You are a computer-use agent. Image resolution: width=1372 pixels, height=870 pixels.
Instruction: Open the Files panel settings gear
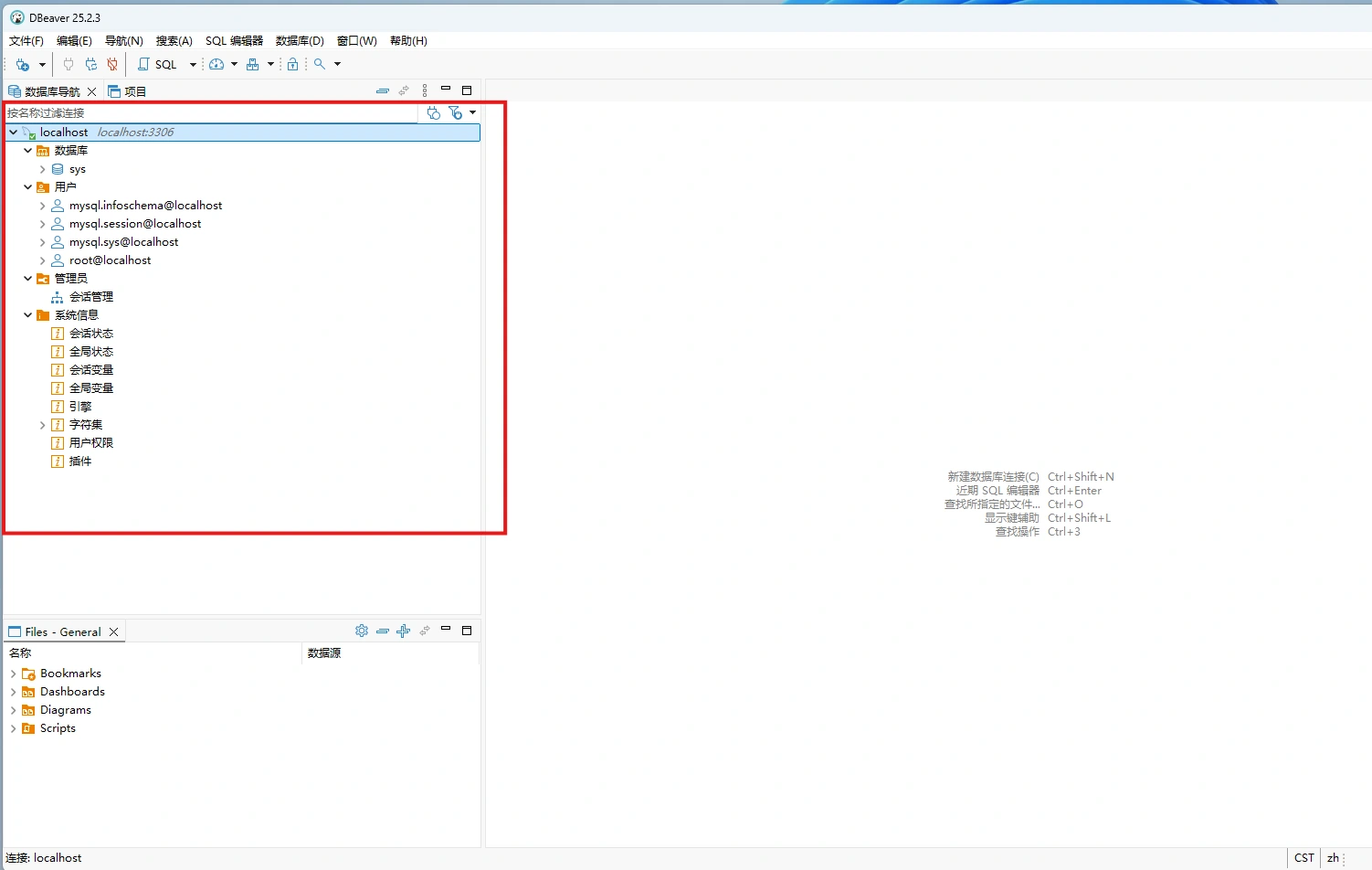(x=362, y=631)
